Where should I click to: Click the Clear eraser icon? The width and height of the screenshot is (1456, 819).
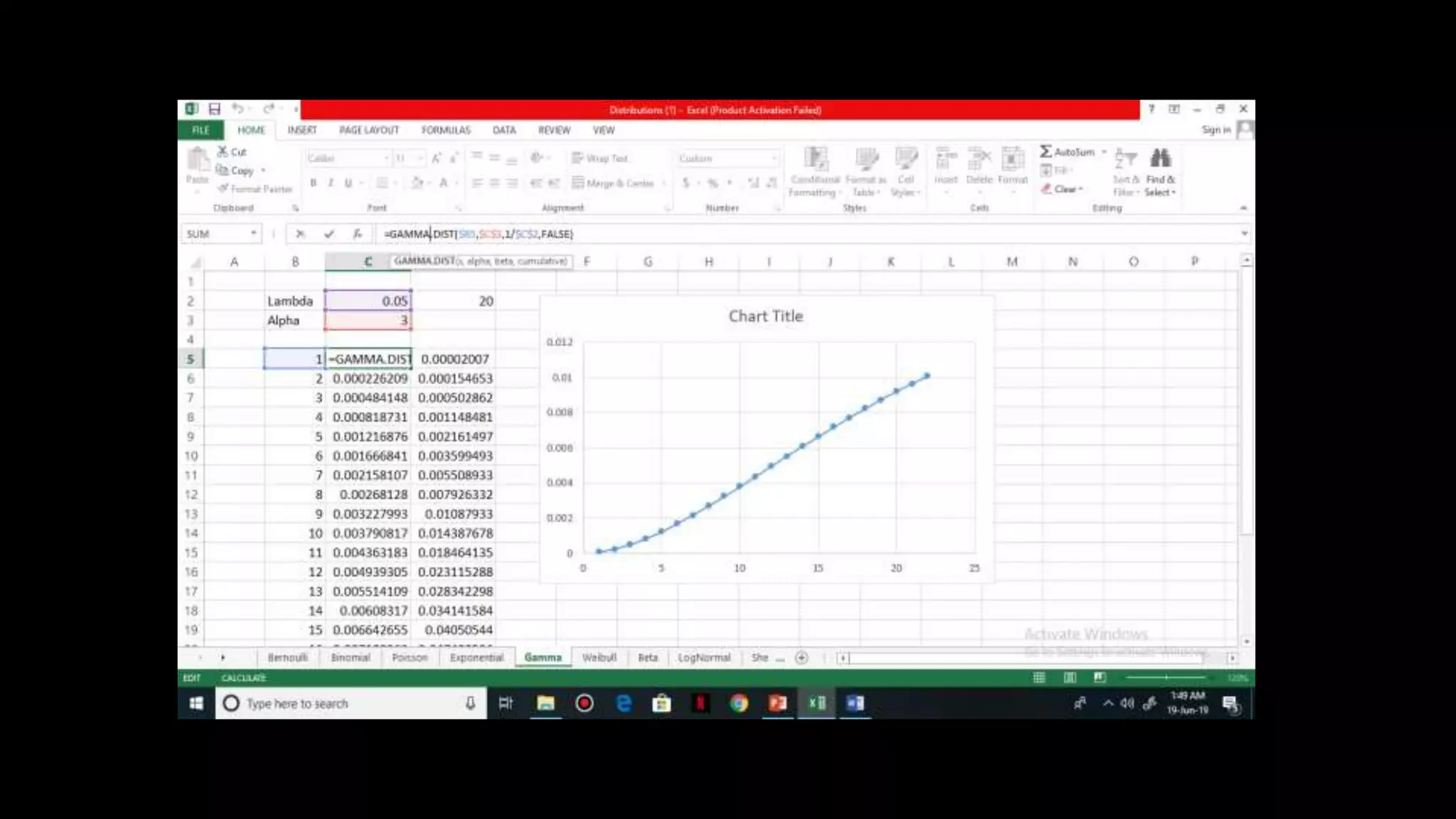1046,189
